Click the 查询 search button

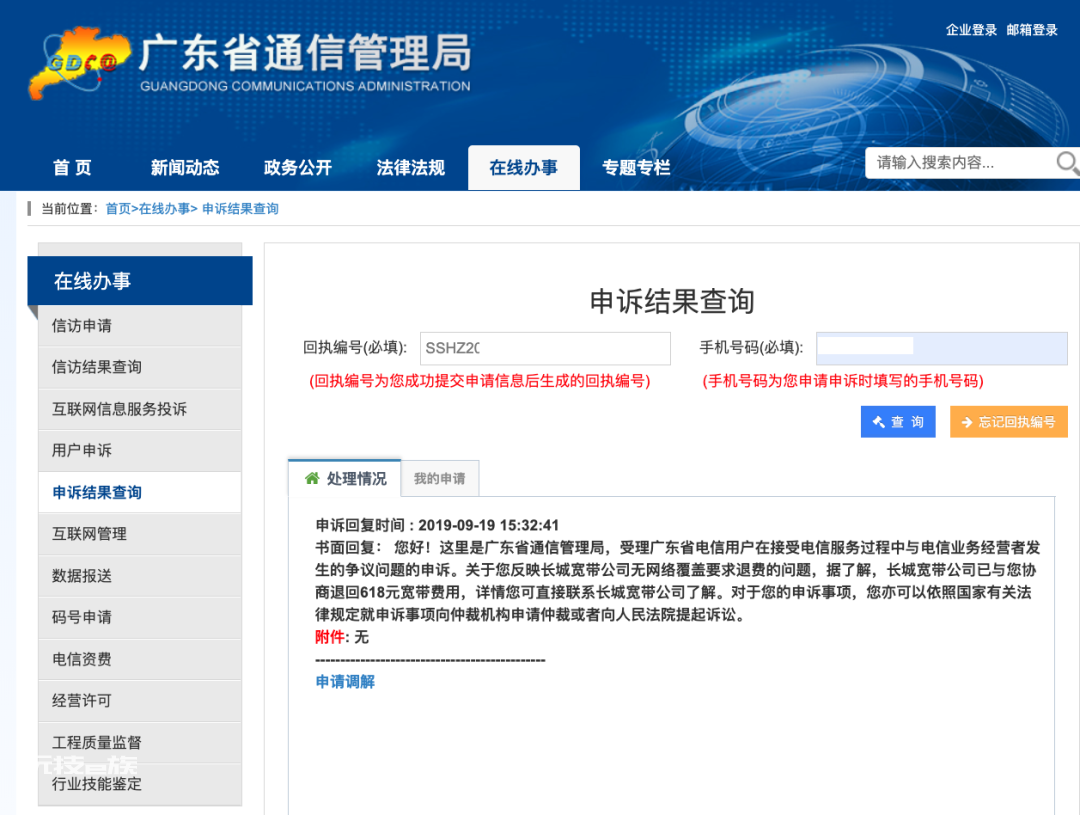pos(897,422)
